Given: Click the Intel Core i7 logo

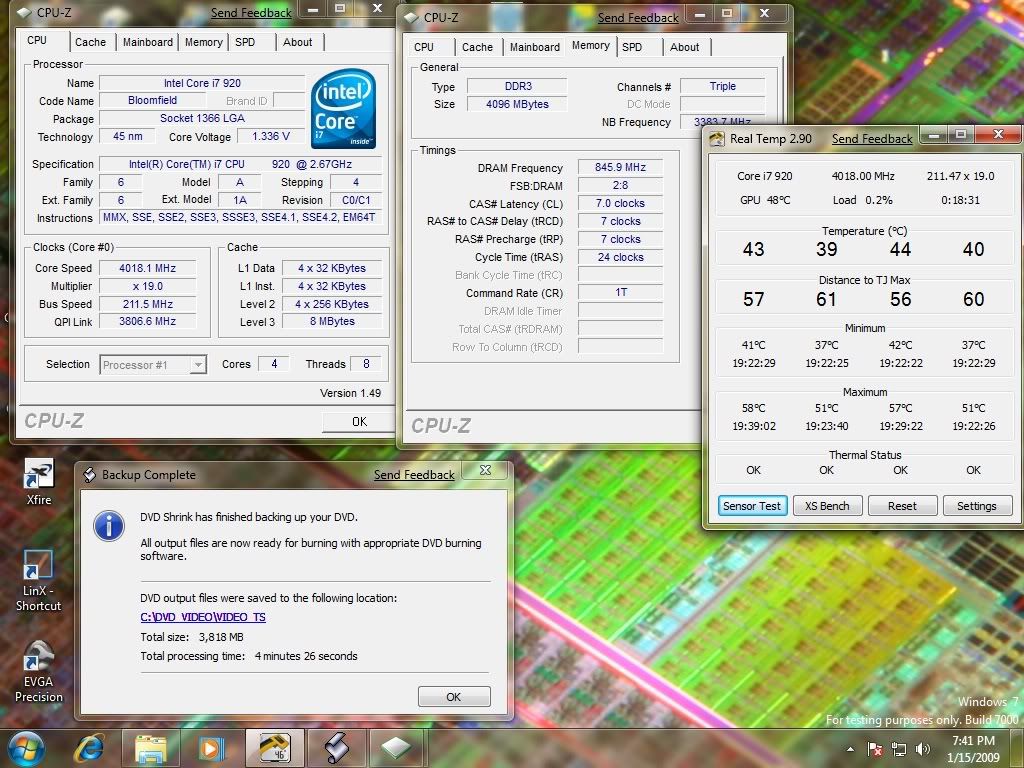Looking at the screenshot, I should 343,108.
